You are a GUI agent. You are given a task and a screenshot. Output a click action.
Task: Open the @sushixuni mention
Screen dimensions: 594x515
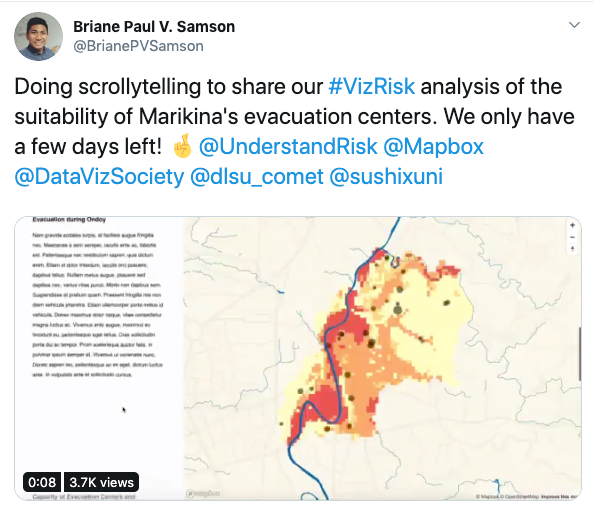pos(386,177)
